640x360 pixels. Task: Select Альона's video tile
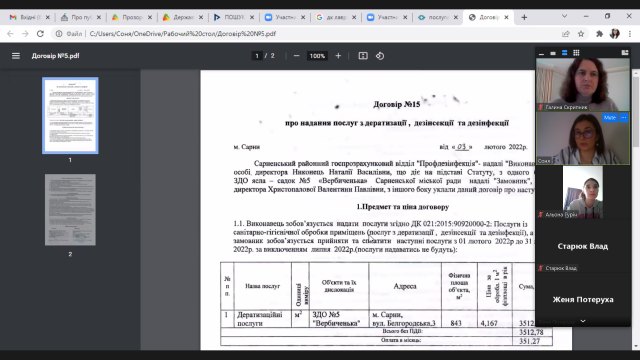583,192
